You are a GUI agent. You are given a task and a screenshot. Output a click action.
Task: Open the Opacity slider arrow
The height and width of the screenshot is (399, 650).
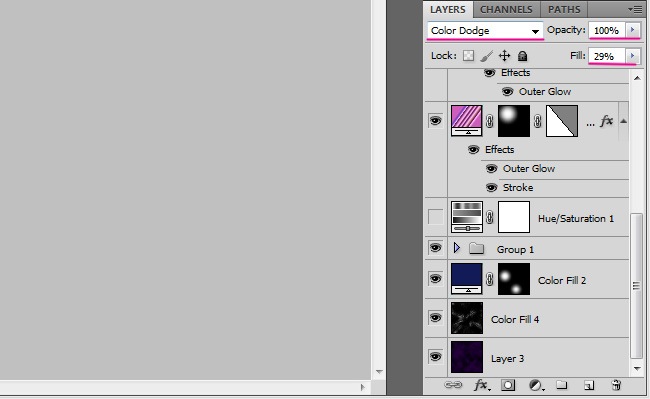click(x=632, y=30)
